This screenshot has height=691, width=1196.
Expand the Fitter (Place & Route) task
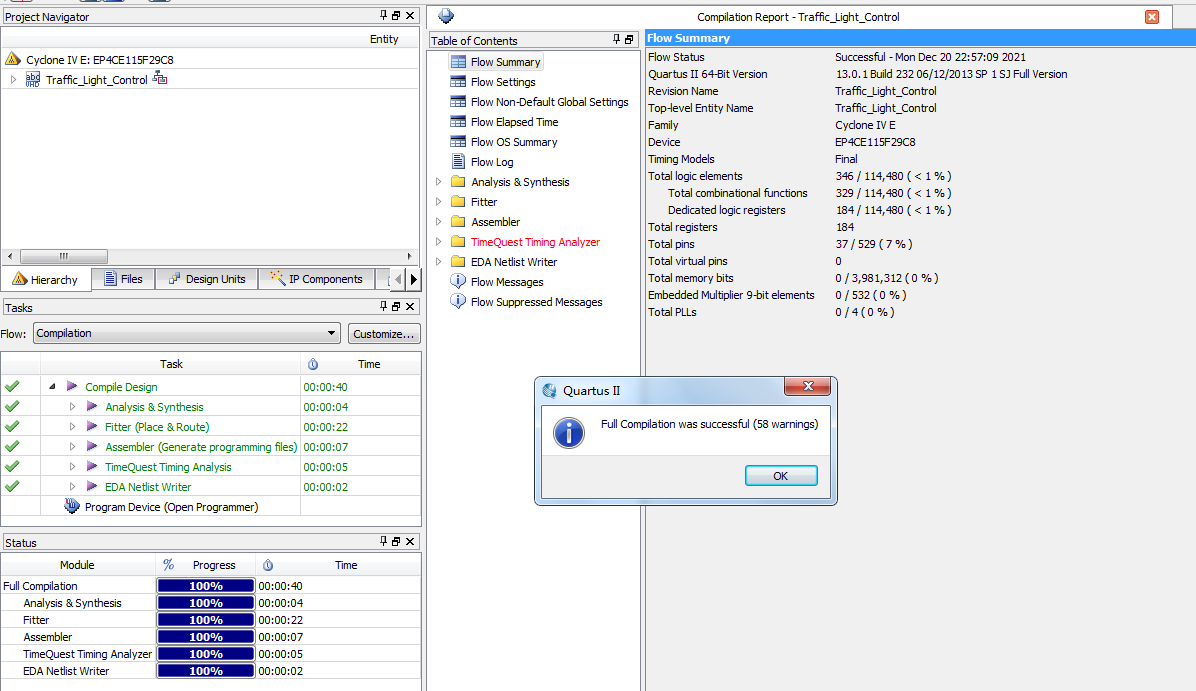72,426
